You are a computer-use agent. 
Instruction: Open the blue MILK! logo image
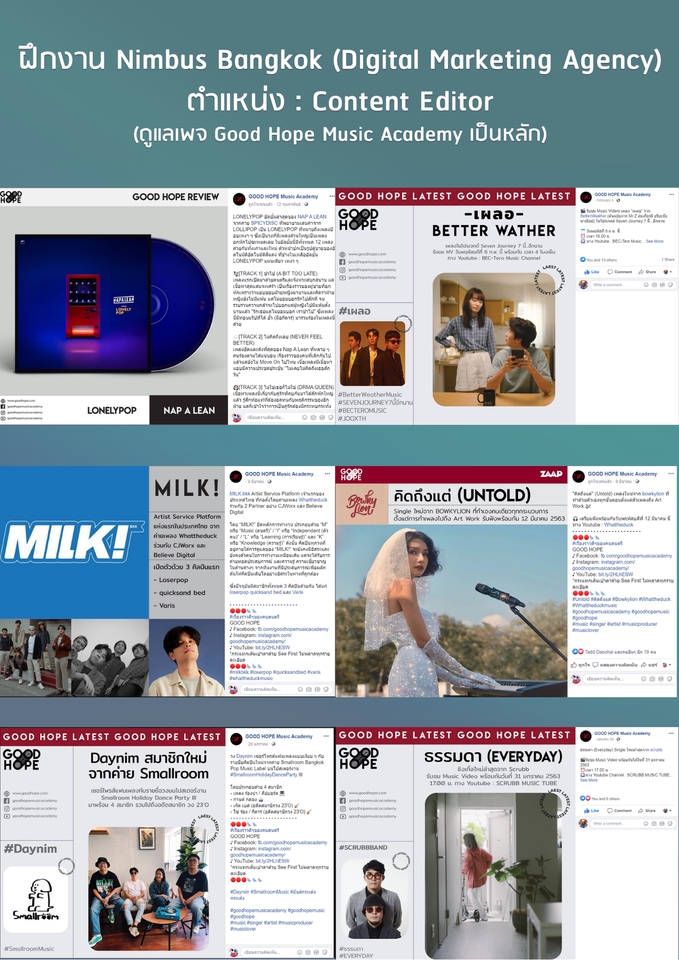coord(74,542)
